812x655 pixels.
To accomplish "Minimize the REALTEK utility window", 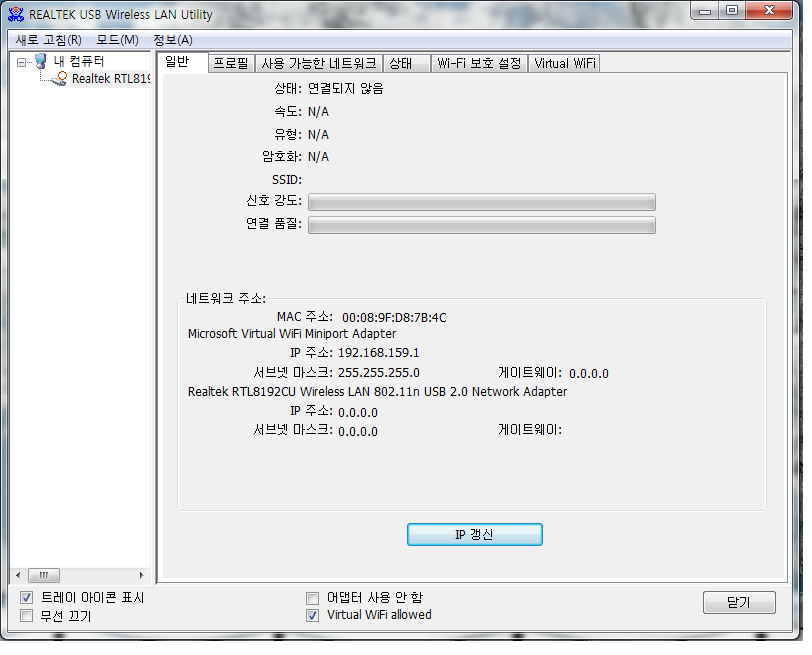I will click(704, 11).
